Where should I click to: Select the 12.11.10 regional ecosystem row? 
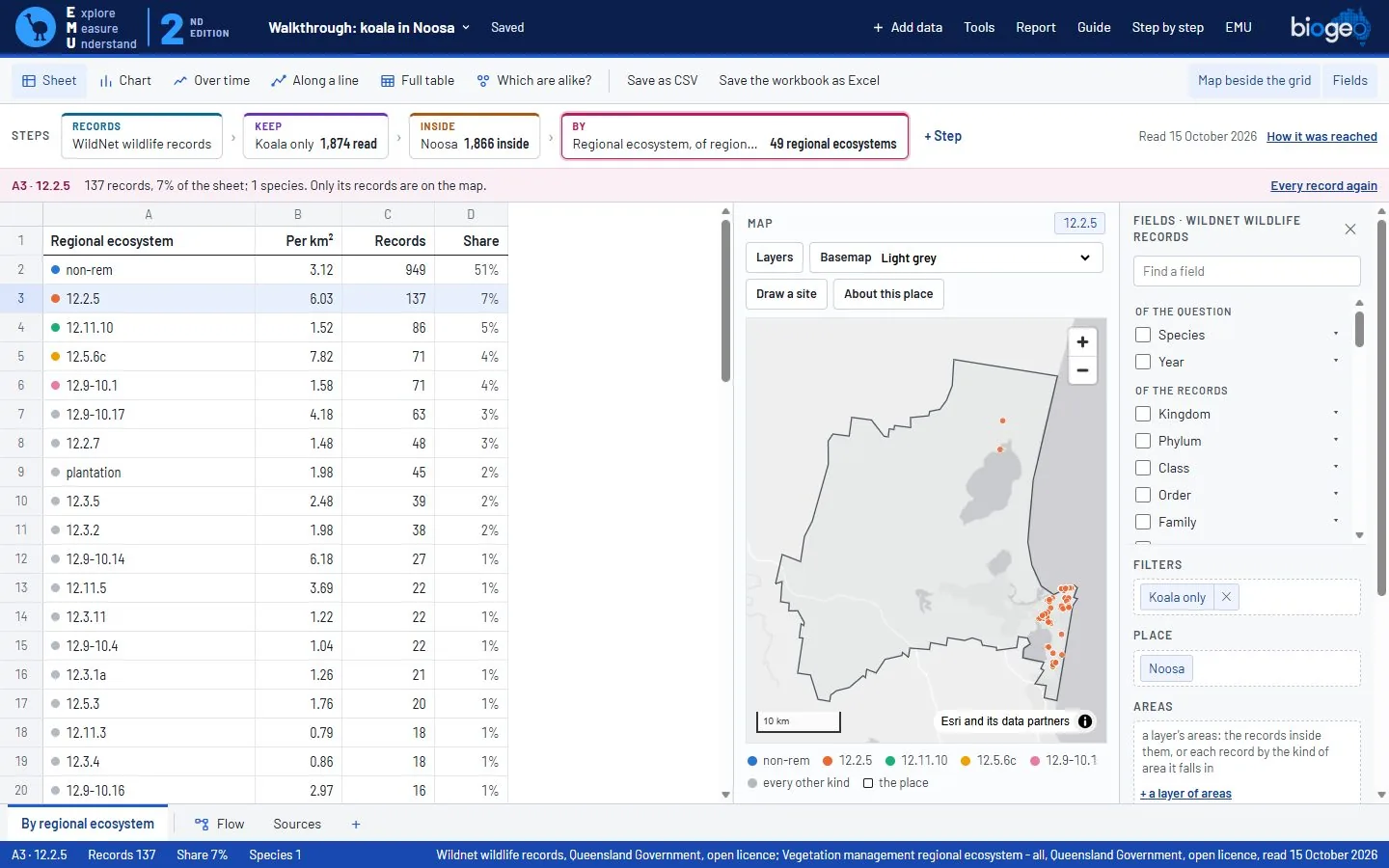coord(255,328)
